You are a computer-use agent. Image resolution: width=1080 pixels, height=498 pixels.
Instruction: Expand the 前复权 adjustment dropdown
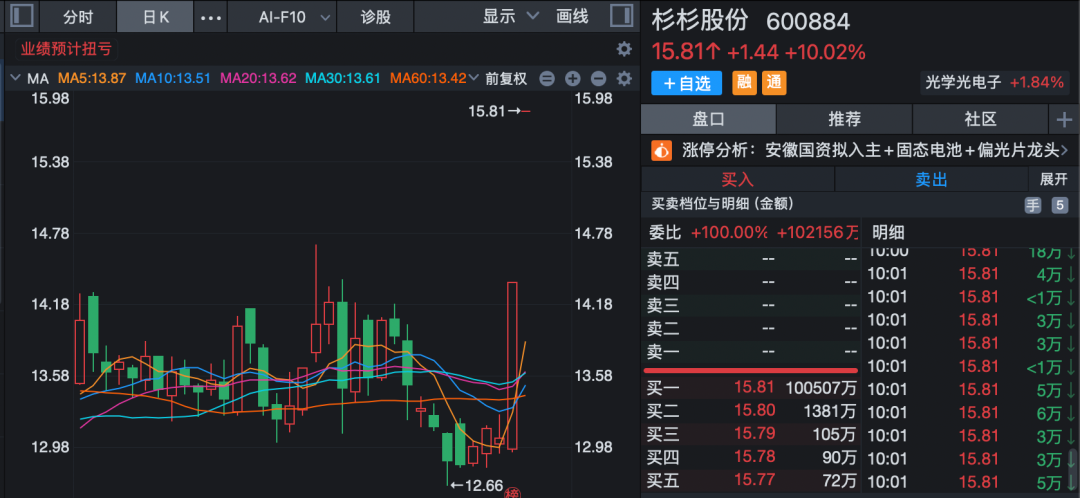pos(506,79)
